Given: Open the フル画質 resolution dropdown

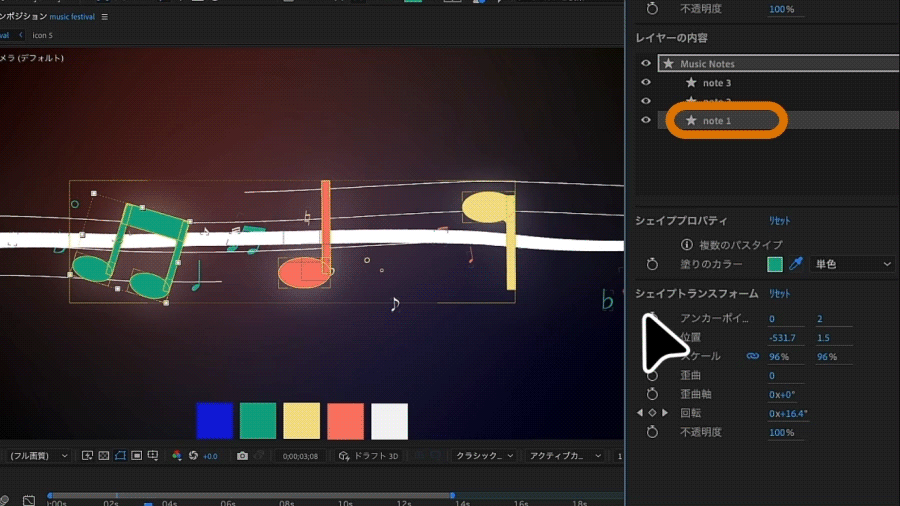Looking at the screenshot, I should 37,456.
